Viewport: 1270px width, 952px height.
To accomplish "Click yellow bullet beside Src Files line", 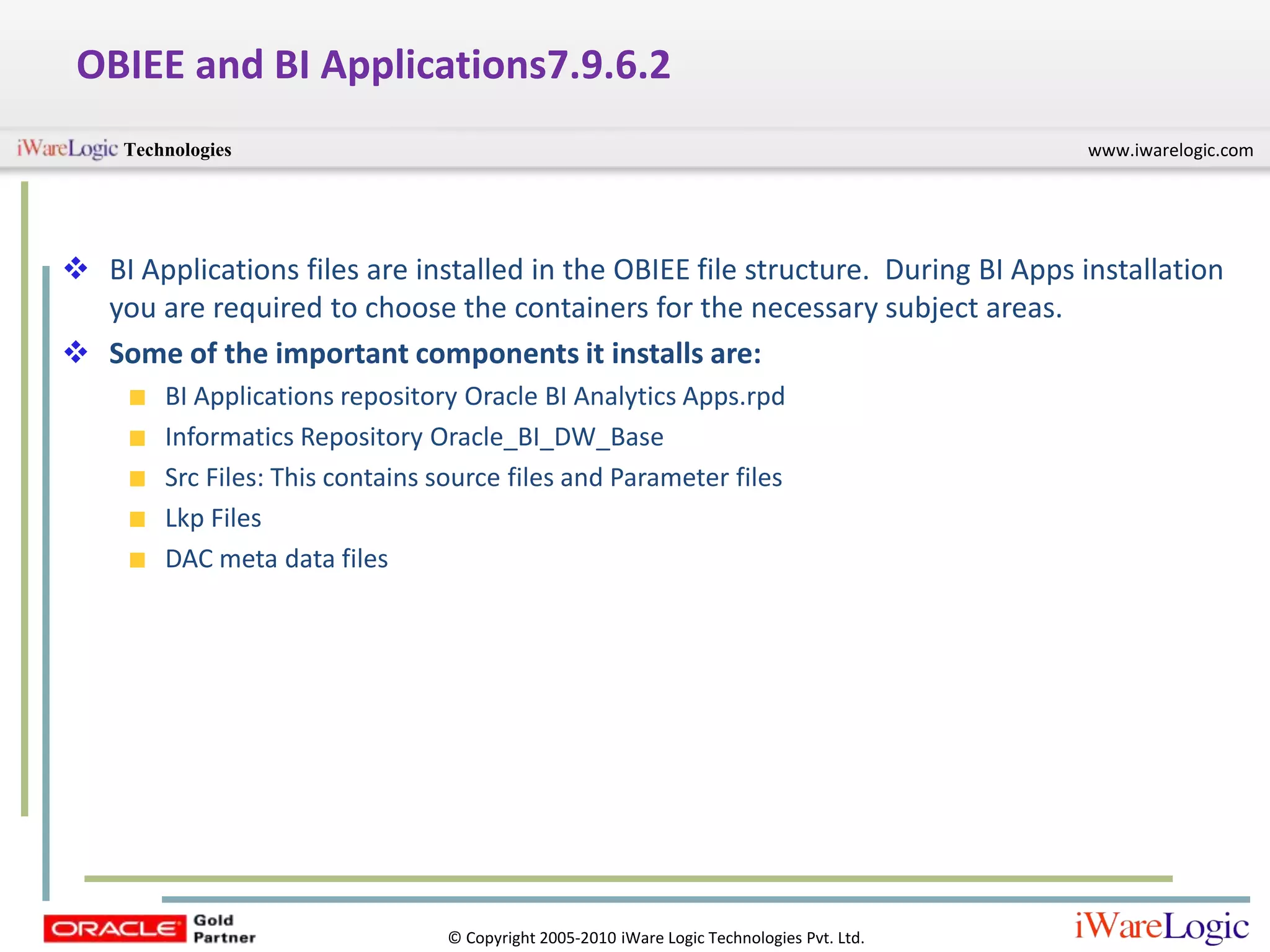I will [x=137, y=478].
